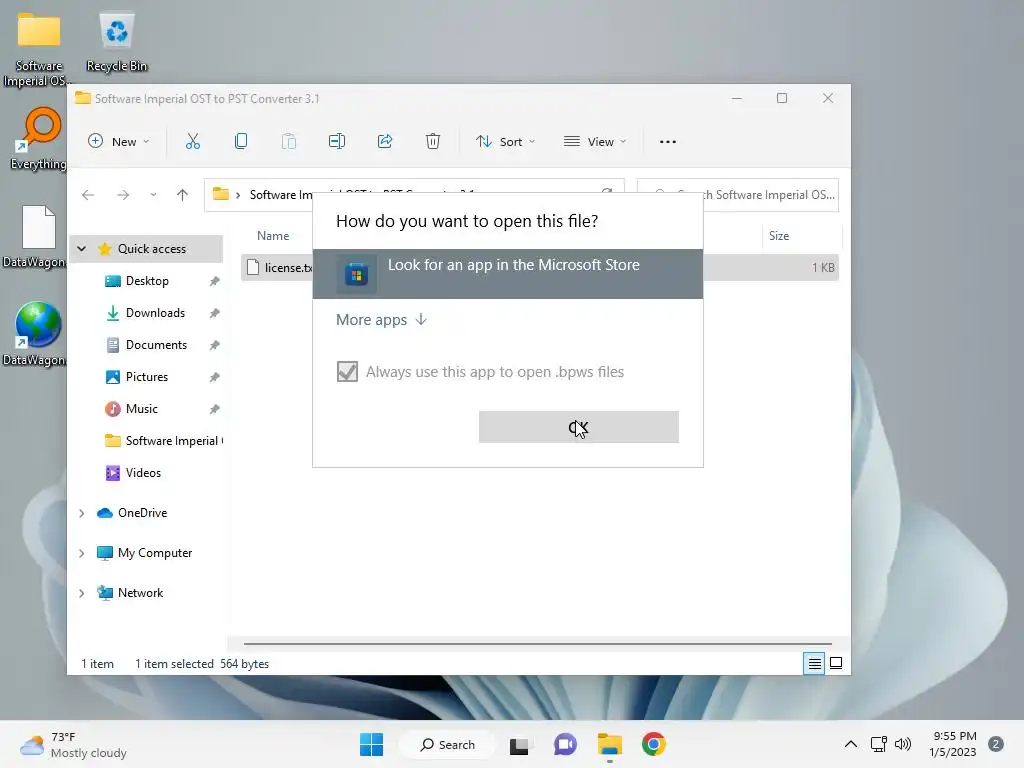Open Videos in Quick access
This screenshot has width=1024, height=768.
point(143,473)
